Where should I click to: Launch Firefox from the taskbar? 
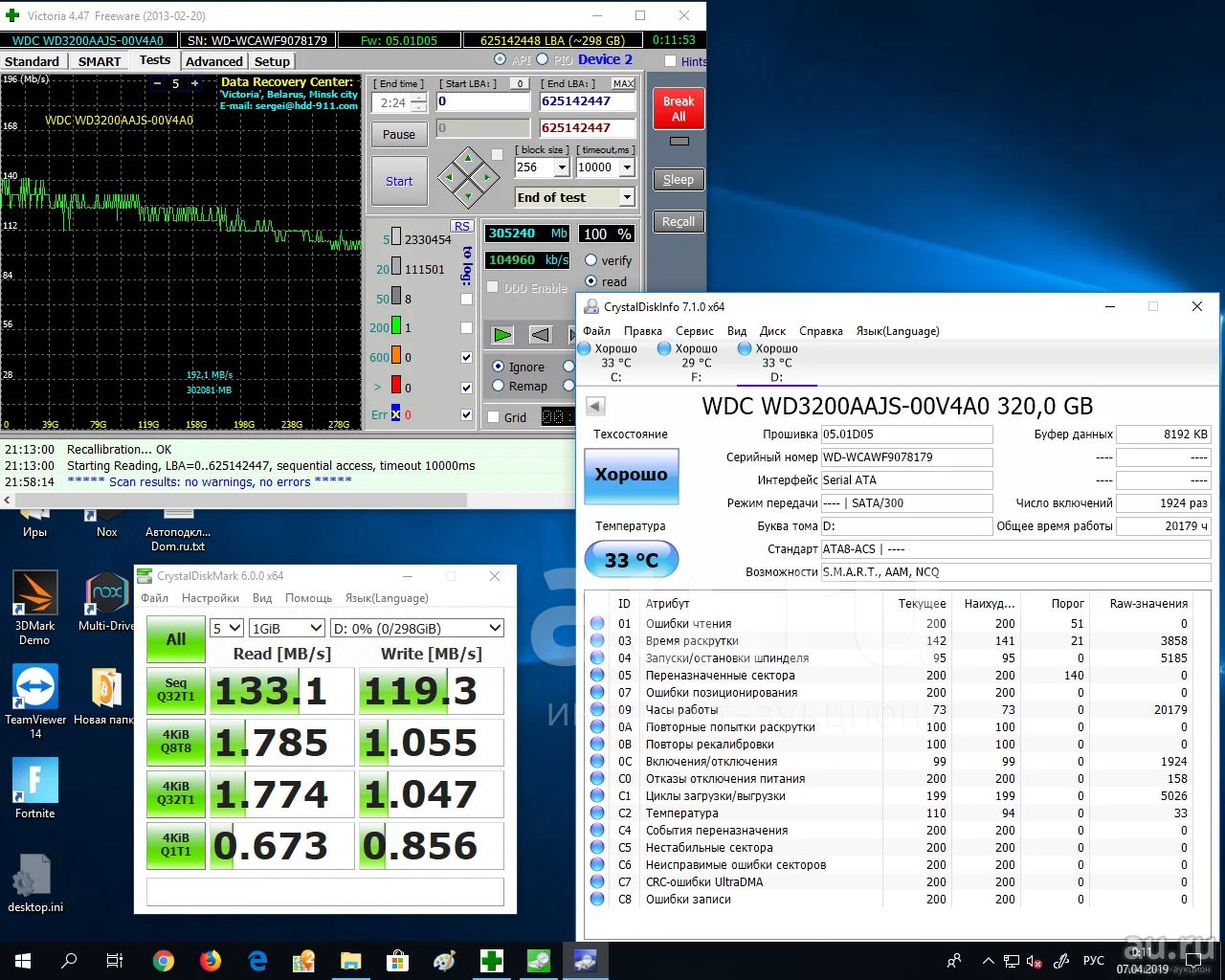[211, 961]
